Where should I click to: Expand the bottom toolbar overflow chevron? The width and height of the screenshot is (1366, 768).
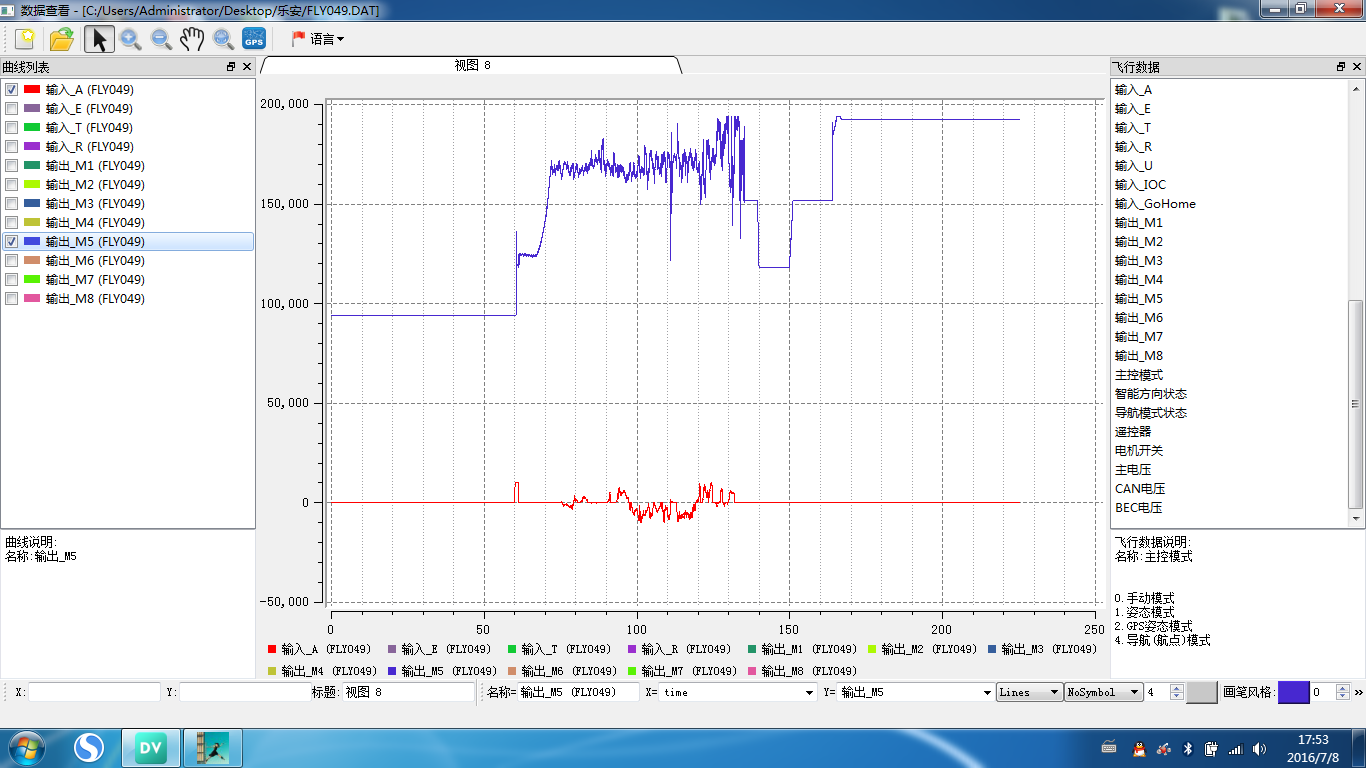pos(1359,692)
